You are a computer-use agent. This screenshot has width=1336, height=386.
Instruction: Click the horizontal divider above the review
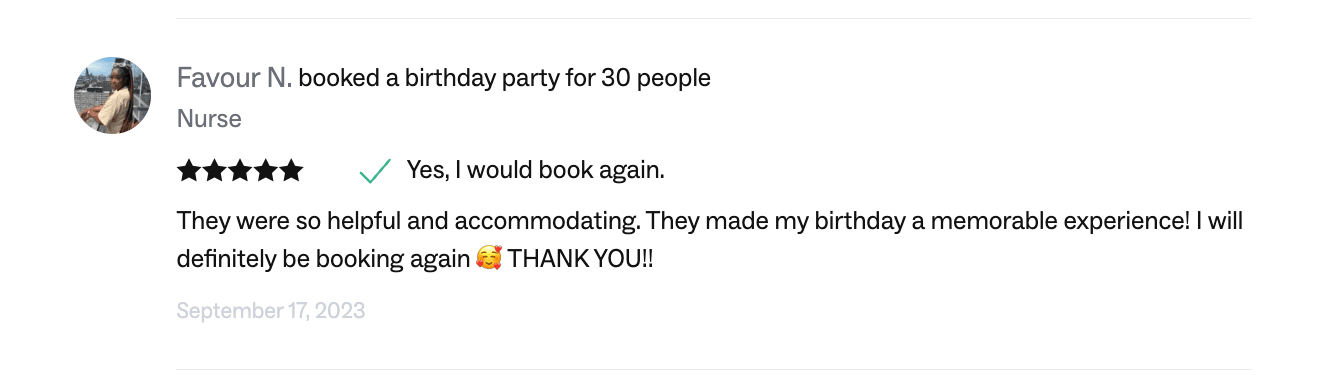[714, 18]
